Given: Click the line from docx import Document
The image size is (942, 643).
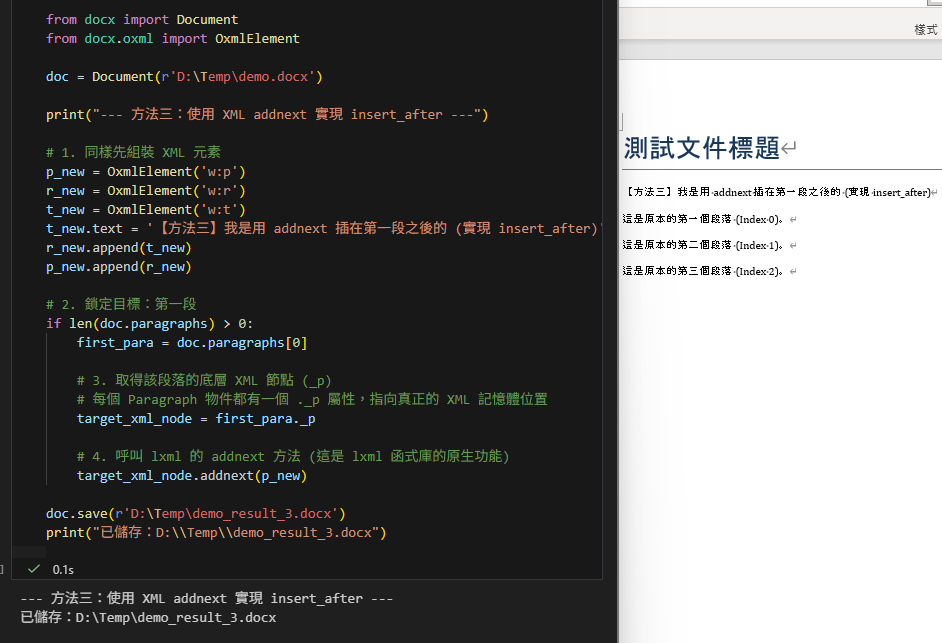Looking at the screenshot, I should (x=140, y=19).
